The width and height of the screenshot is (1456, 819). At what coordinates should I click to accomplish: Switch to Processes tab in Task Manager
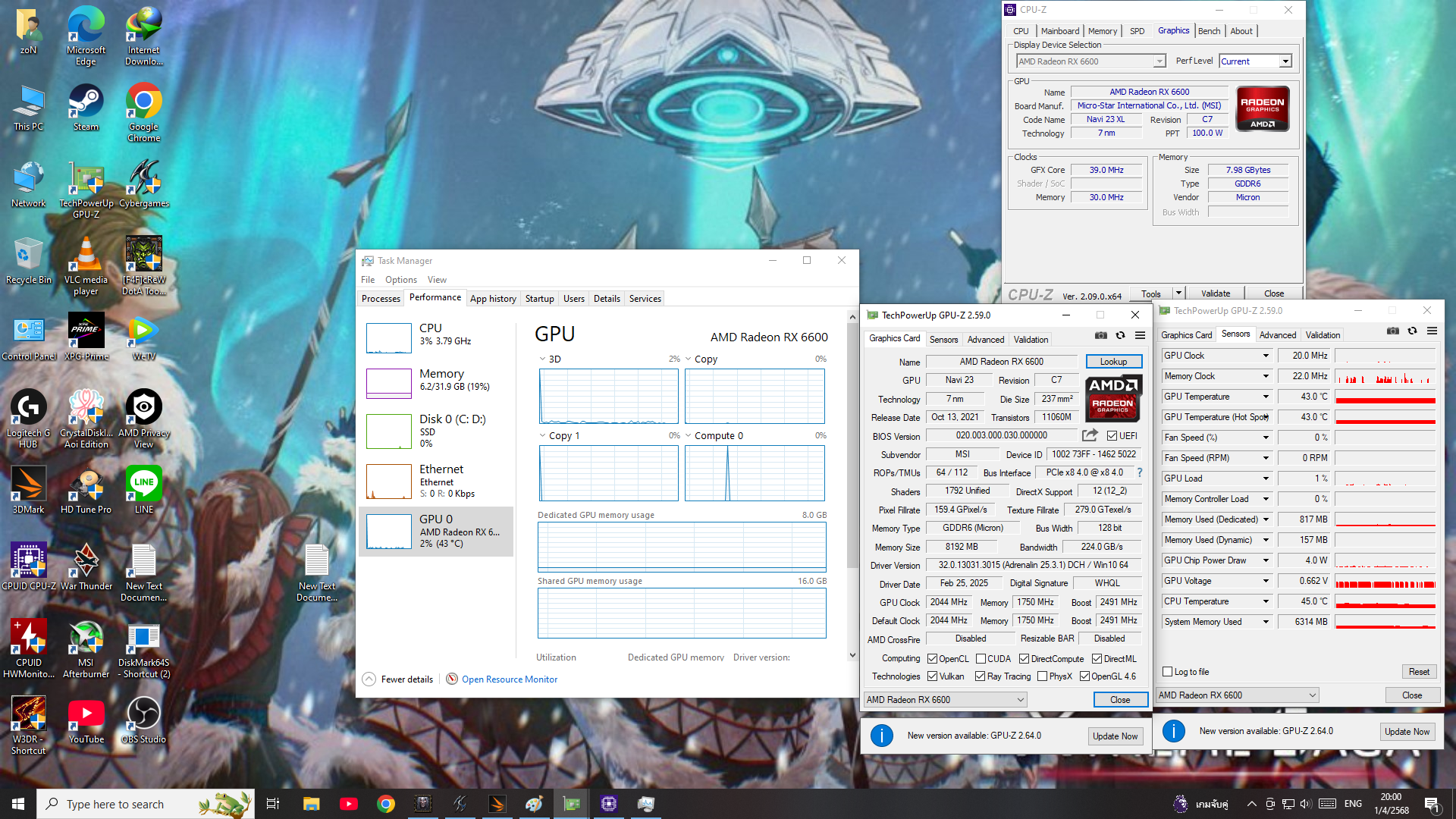[x=381, y=299]
